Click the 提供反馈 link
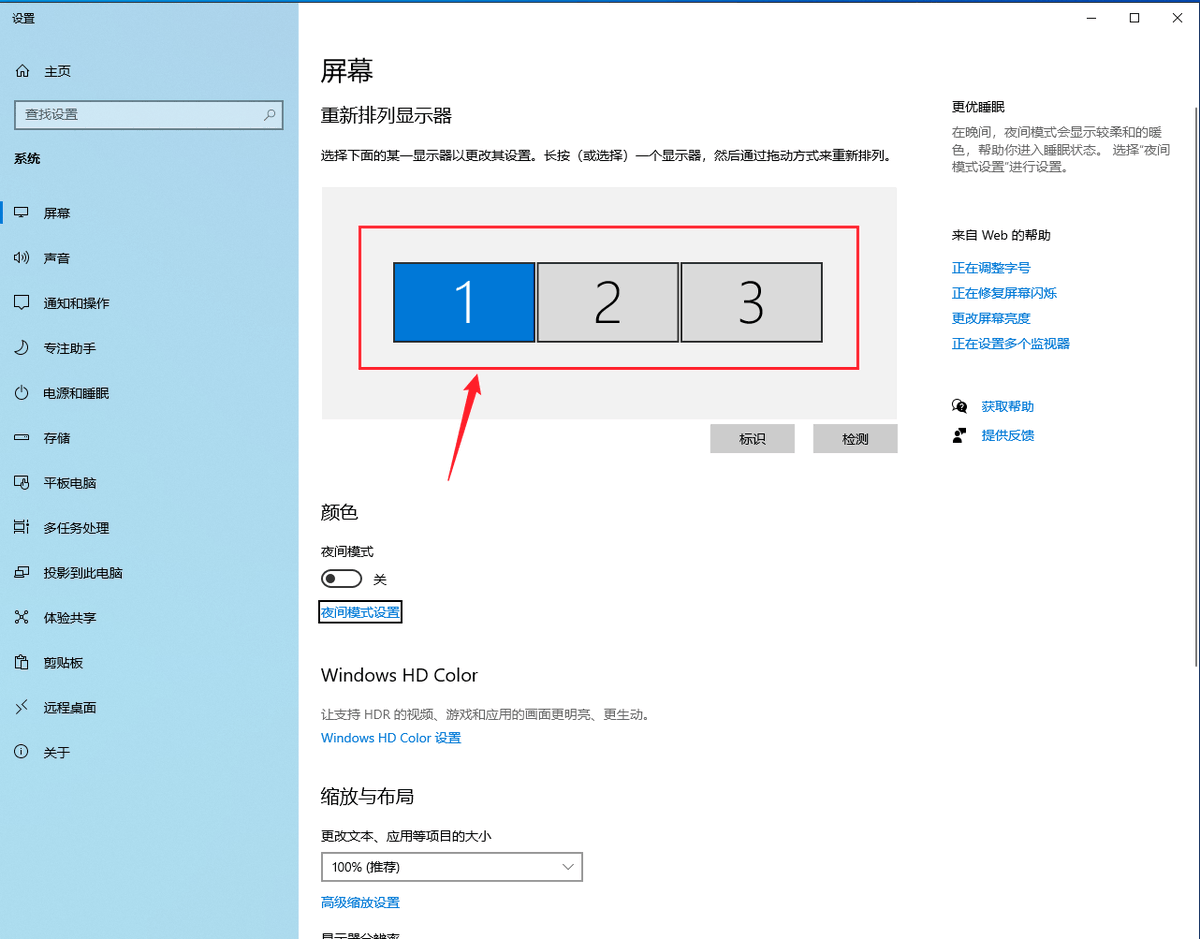1200x939 pixels. (x=1008, y=435)
